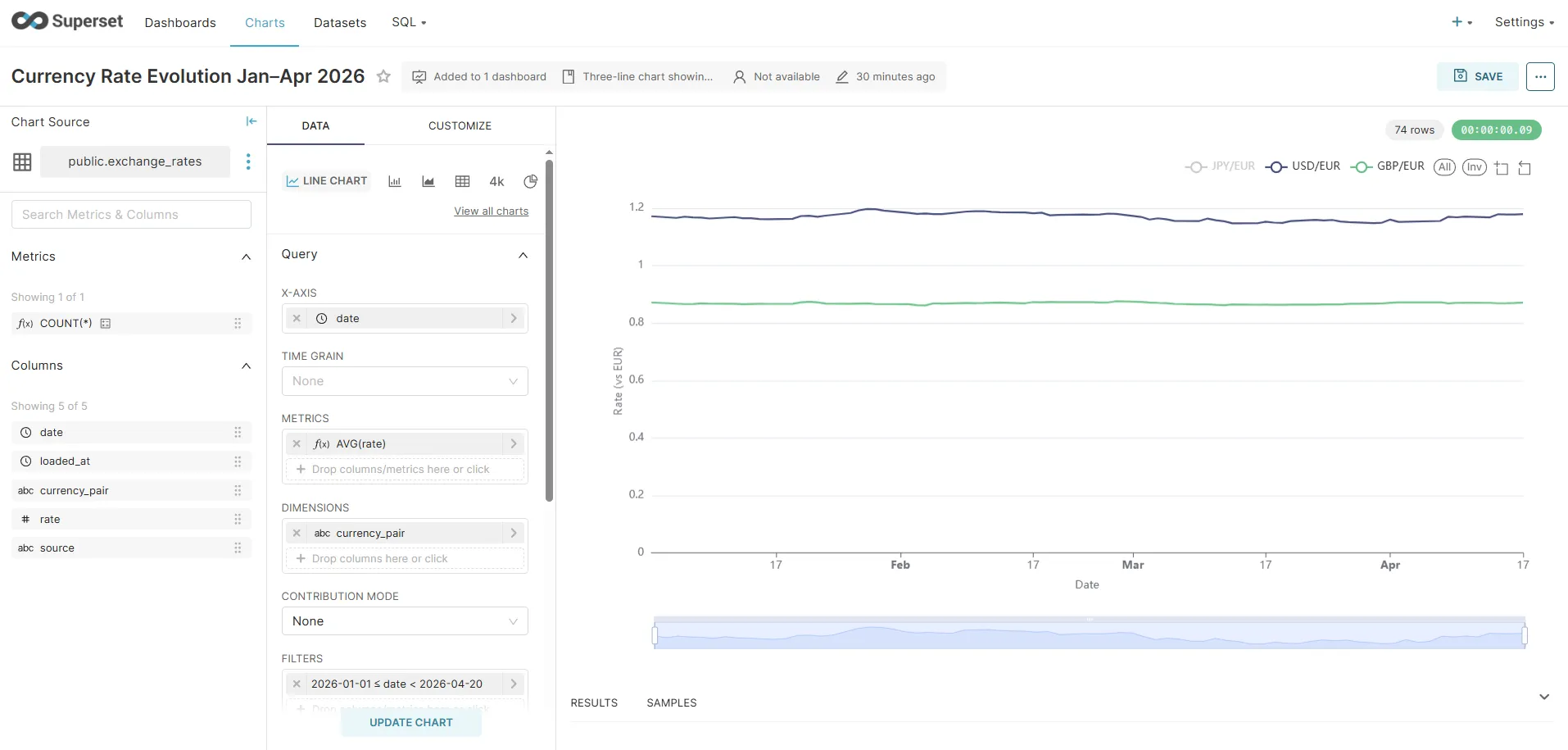Open the dataset options menu for public.exchange_rates
The image size is (1568, 750).
point(248,161)
